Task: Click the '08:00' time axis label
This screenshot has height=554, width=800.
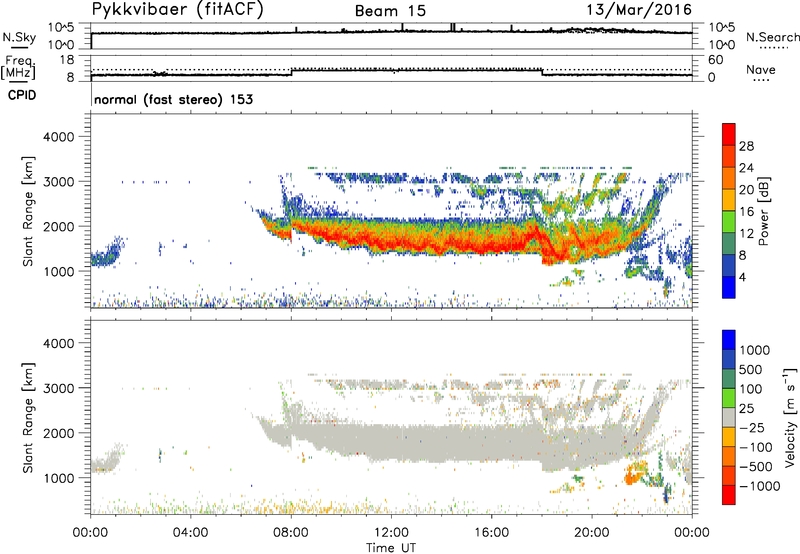Action: coord(291,533)
